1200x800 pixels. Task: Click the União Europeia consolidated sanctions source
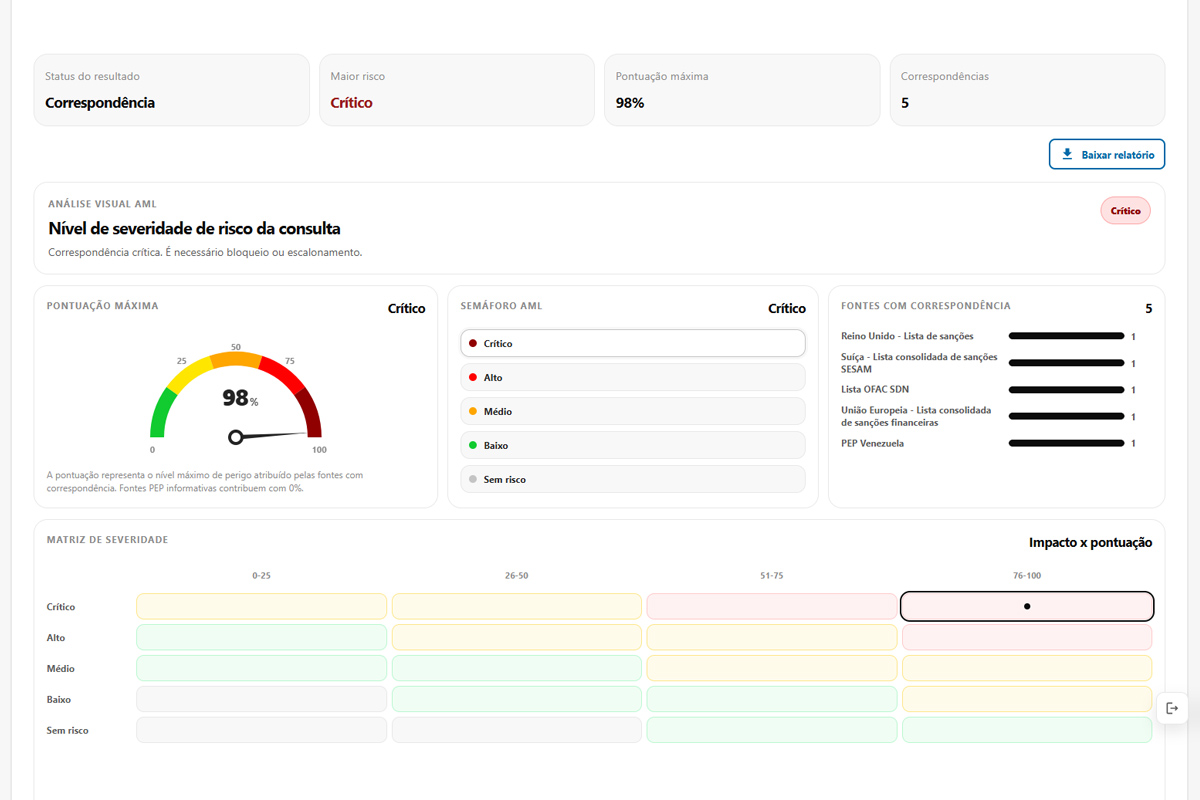[x=916, y=416]
